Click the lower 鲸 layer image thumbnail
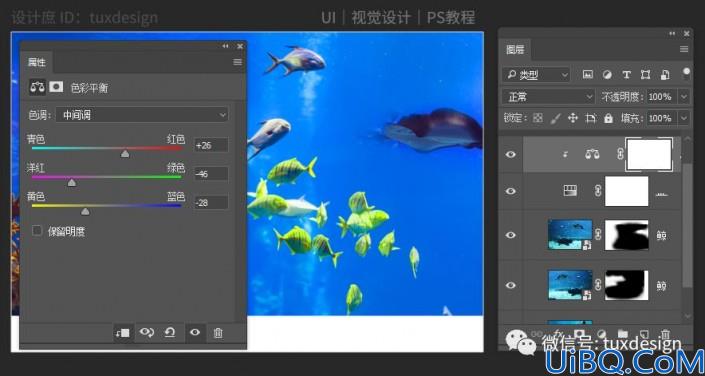The height and width of the screenshot is (376, 705). point(570,285)
